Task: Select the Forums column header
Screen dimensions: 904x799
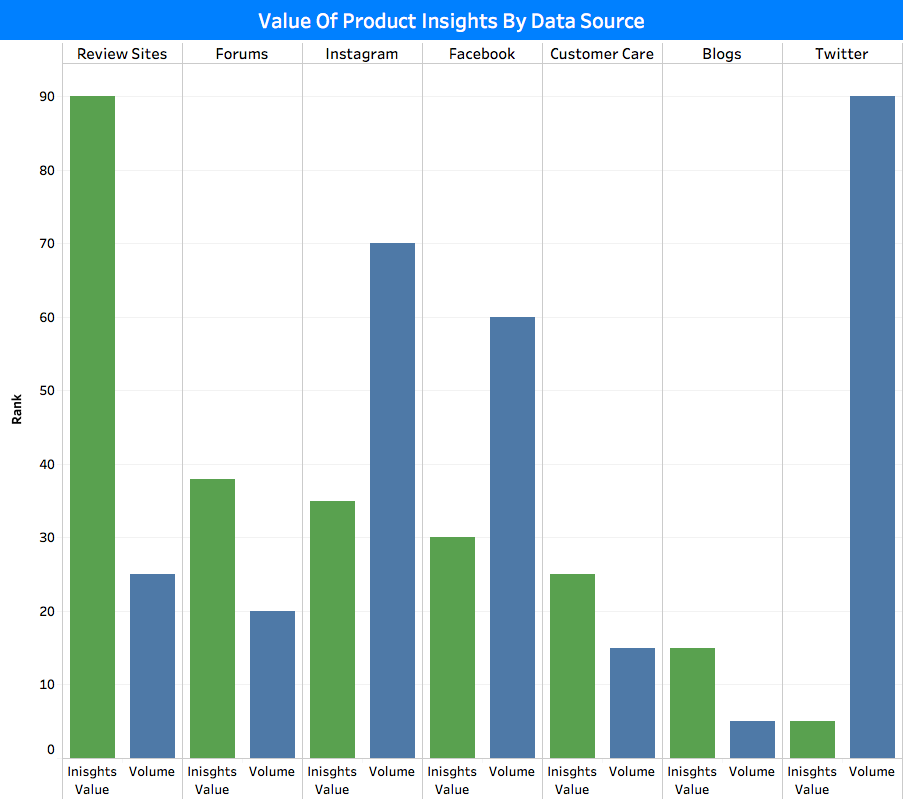Action: (242, 54)
